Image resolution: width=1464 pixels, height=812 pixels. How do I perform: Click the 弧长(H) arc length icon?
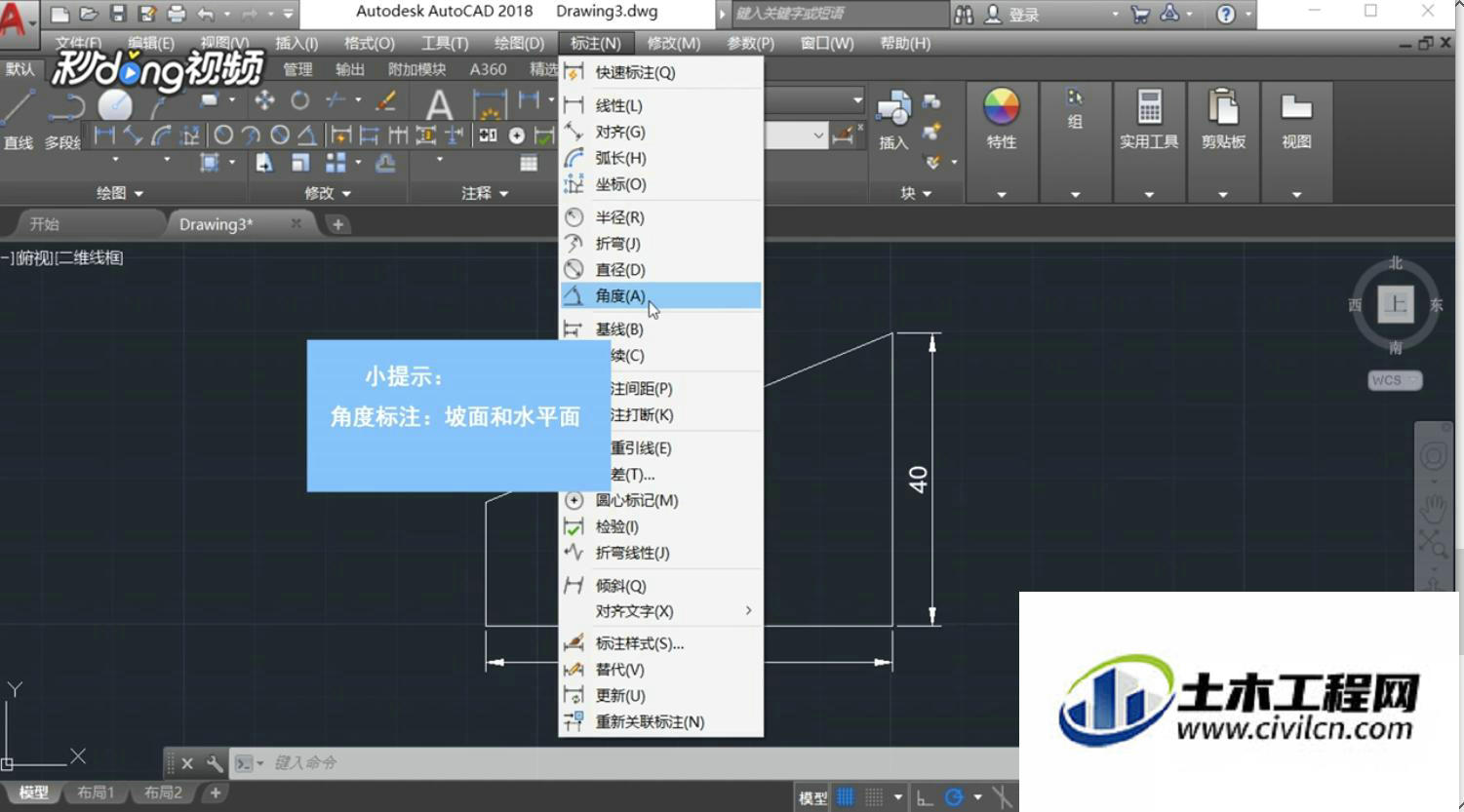tap(574, 158)
